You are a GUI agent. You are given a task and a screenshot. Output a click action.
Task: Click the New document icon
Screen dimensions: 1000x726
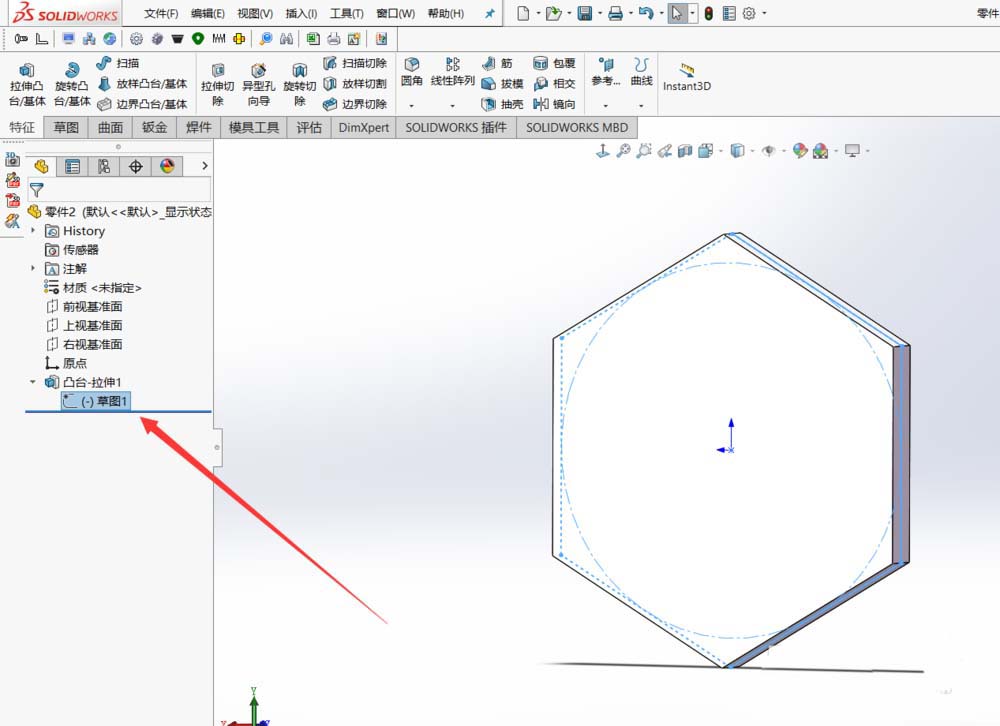click(x=523, y=13)
